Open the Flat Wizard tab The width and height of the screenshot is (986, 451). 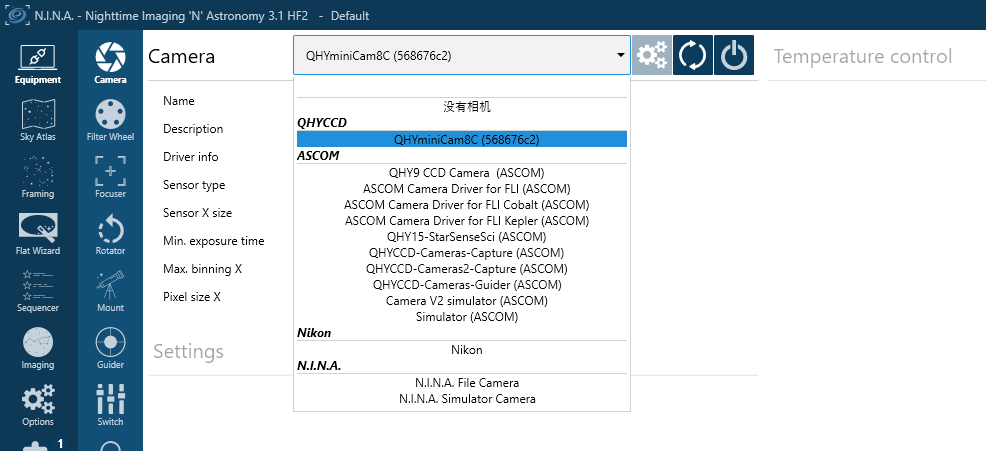click(38, 234)
